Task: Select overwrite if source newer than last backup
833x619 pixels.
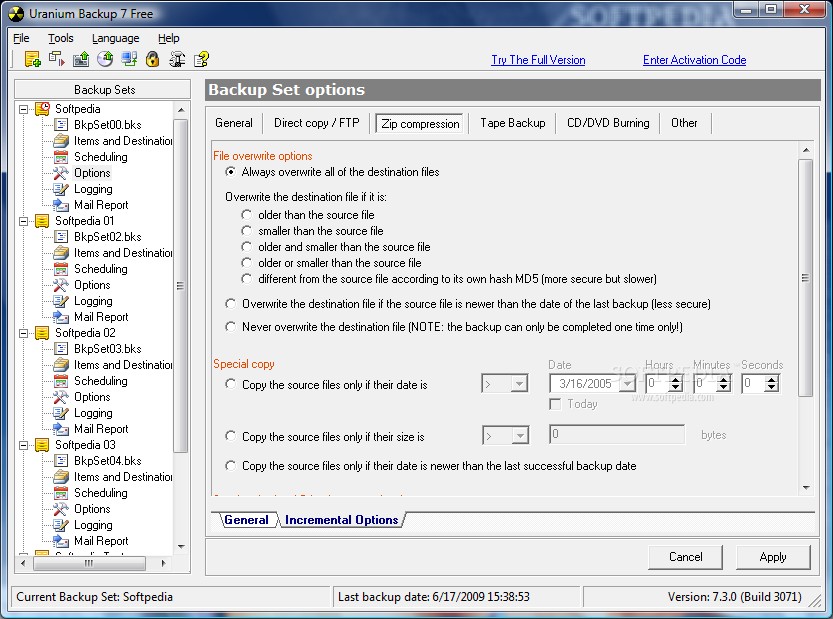Action: click(x=230, y=303)
